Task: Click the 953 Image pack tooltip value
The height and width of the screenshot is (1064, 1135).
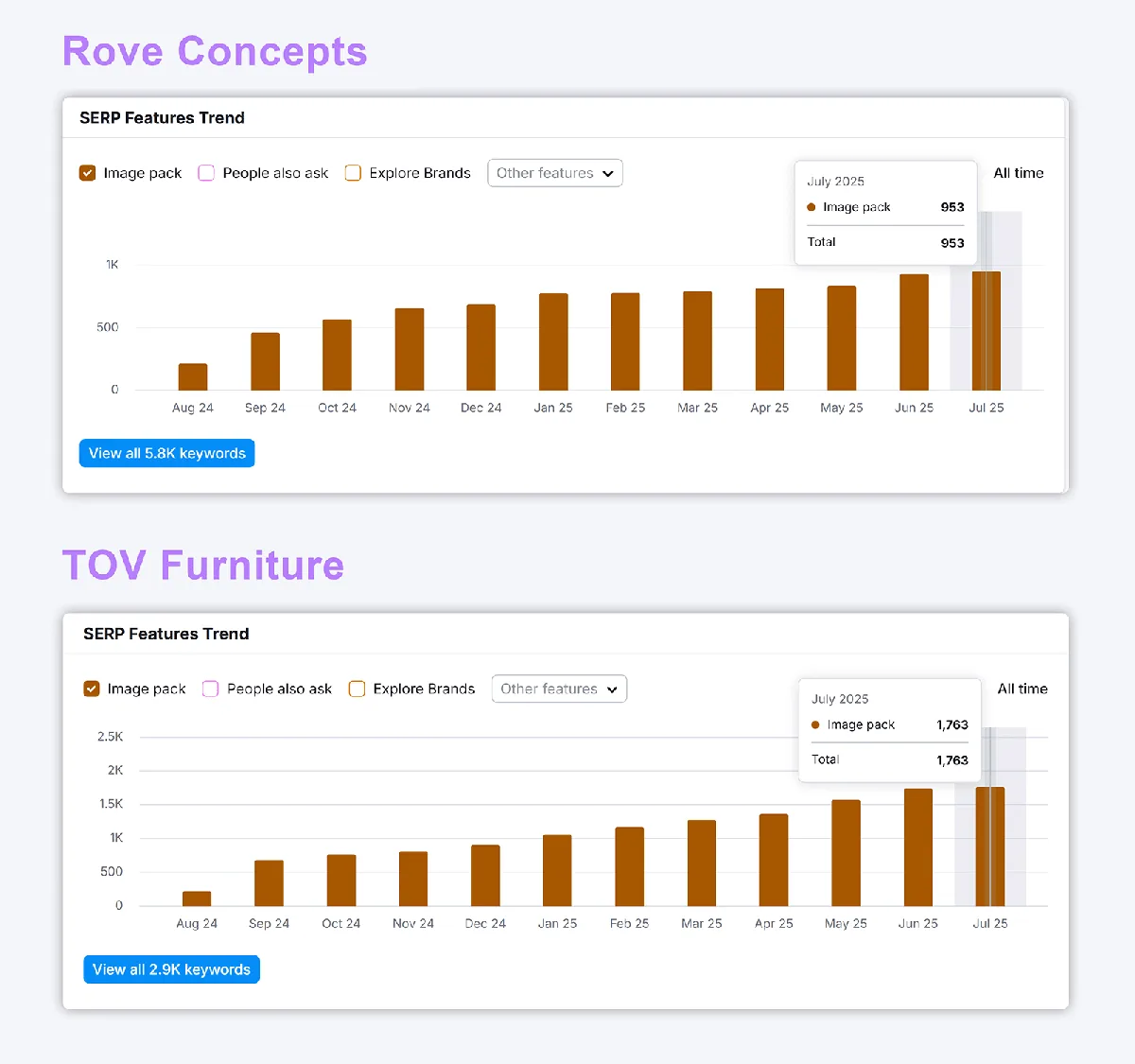Action: pyautogui.click(x=952, y=207)
